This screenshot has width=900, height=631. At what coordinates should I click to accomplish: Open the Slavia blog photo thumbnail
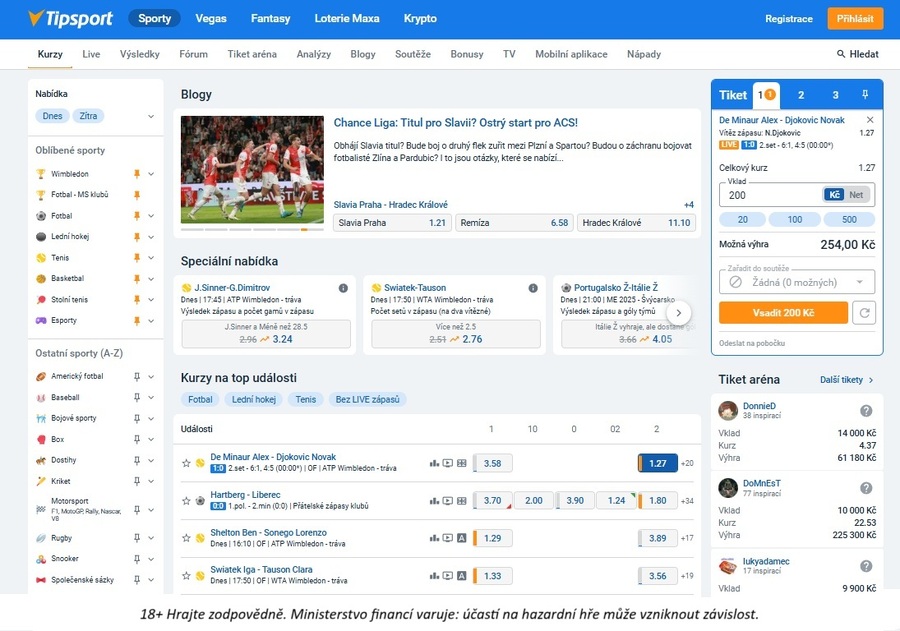click(x=252, y=169)
